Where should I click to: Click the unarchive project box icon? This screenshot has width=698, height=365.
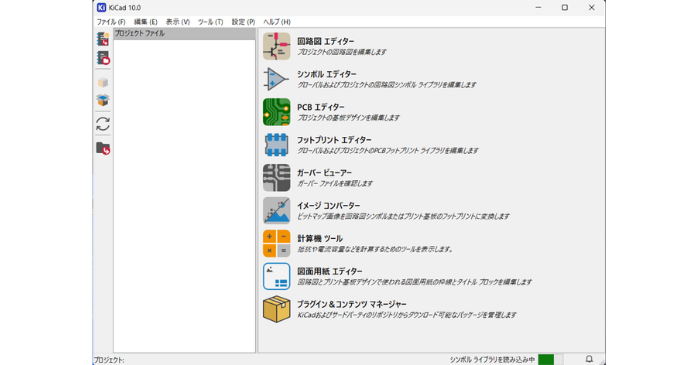103,100
